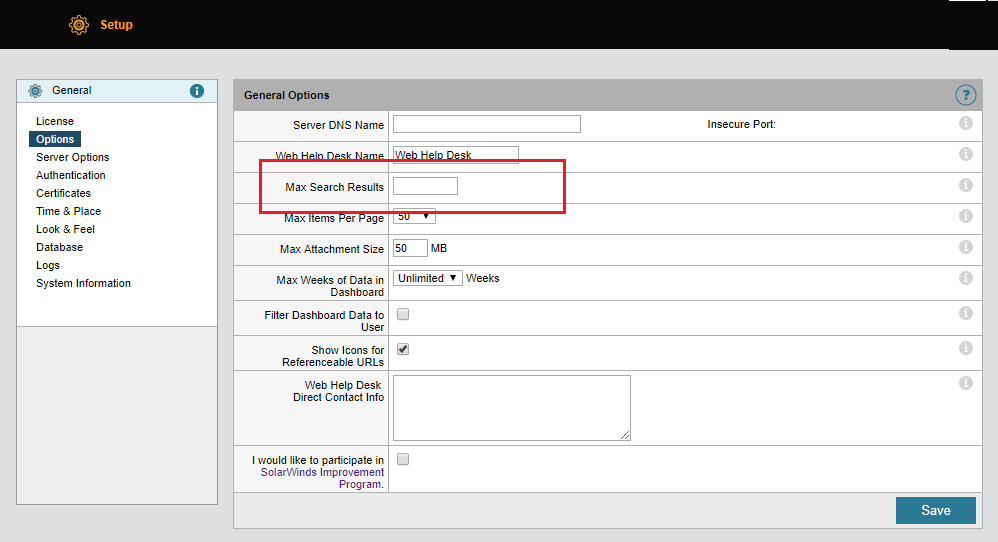Image resolution: width=998 pixels, height=542 pixels.
Task: Enable Filter Dashboard Data to User checkbox
Action: (403, 314)
